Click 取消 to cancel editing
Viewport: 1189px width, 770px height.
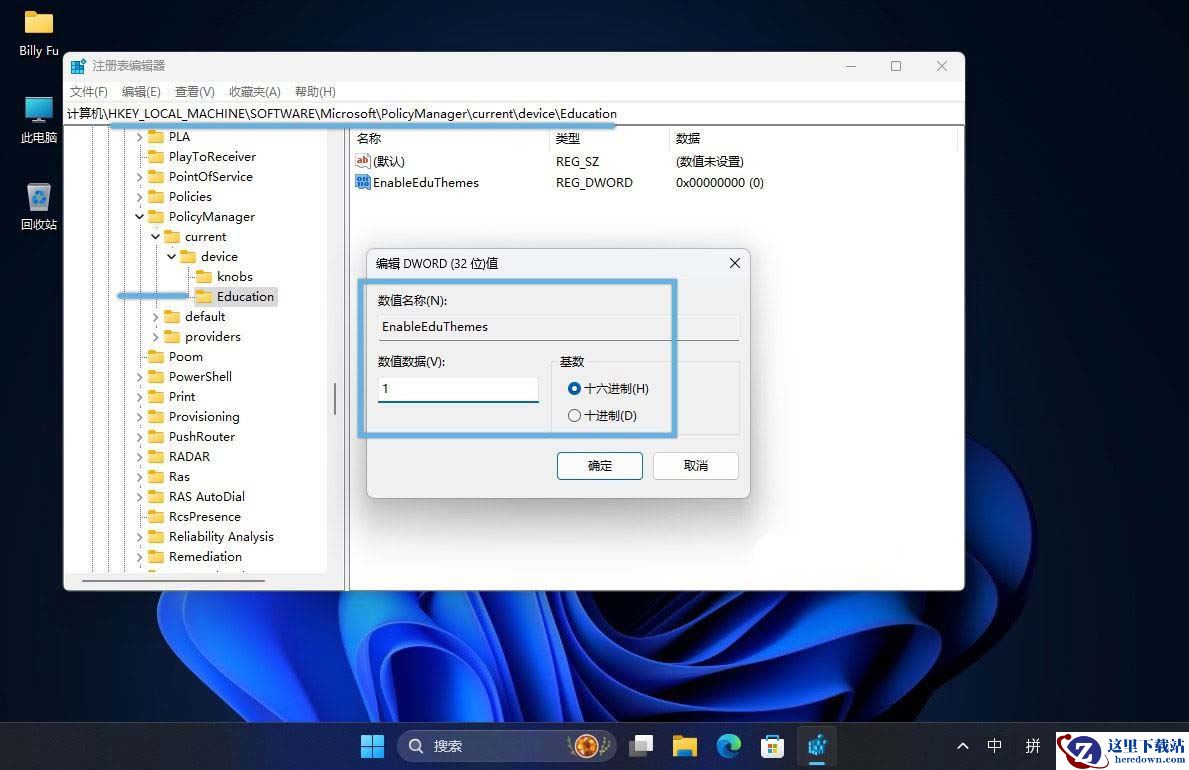(x=695, y=466)
